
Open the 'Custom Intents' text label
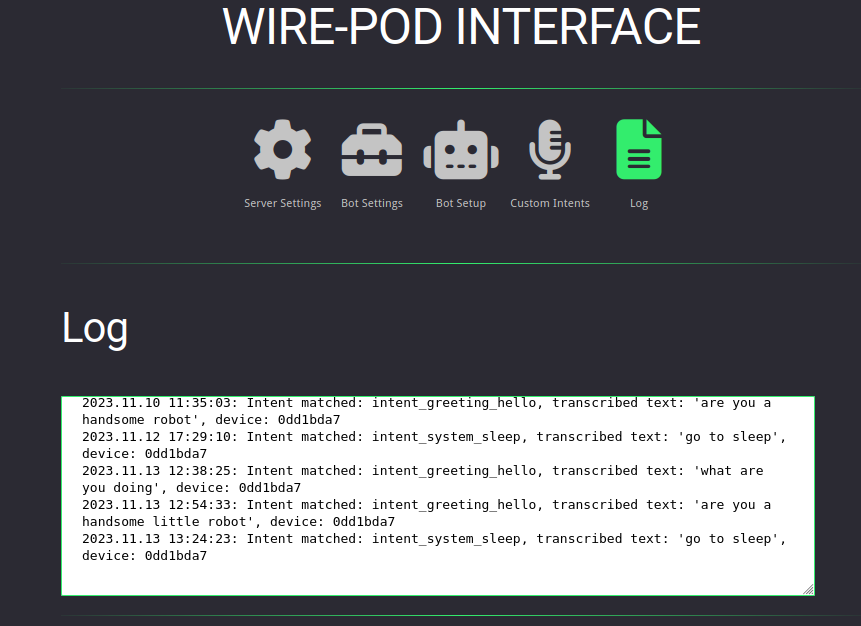pyautogui.click(x=549, y=203)
